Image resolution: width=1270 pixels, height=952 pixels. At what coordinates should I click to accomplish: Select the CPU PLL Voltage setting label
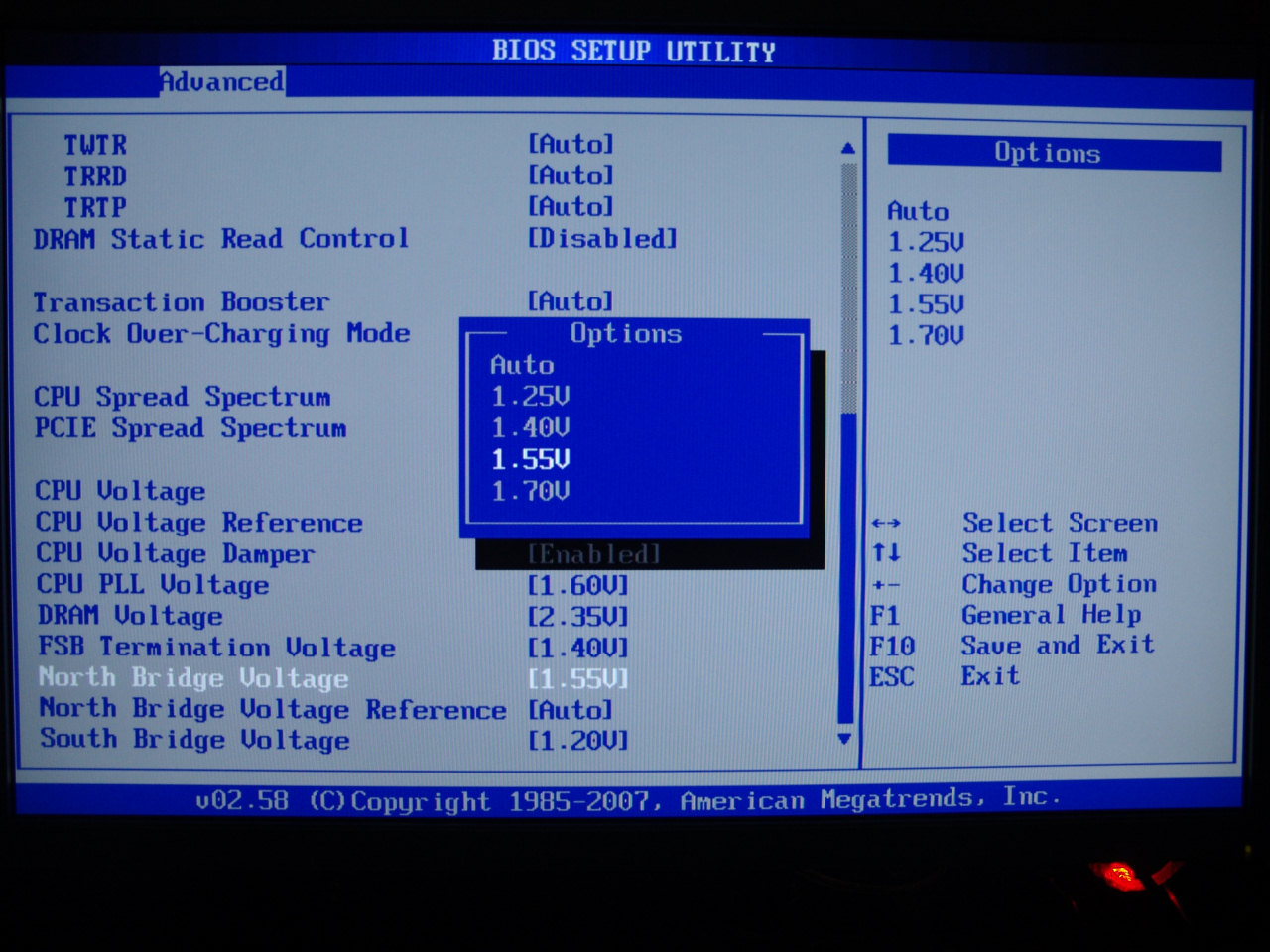tap(153, 585)
